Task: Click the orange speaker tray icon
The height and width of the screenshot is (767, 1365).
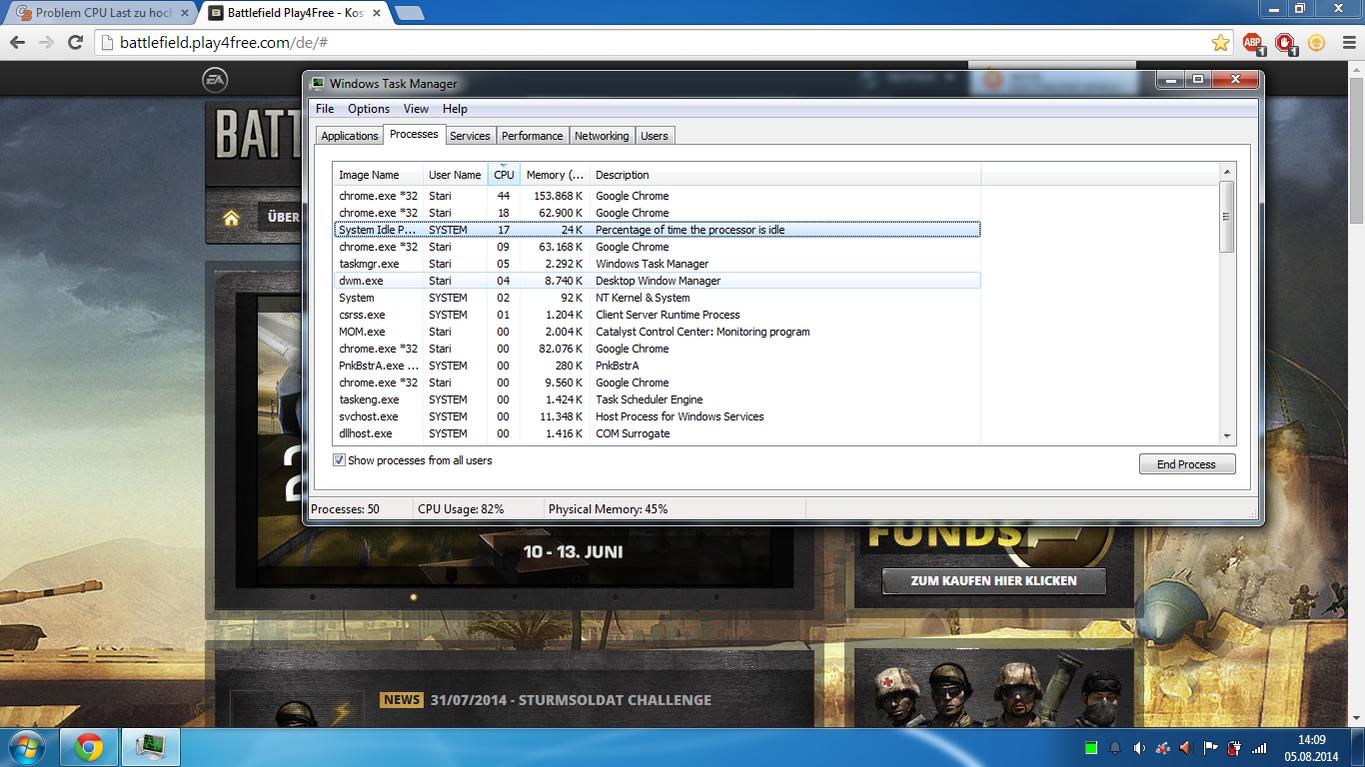Action: (1187, 747)
